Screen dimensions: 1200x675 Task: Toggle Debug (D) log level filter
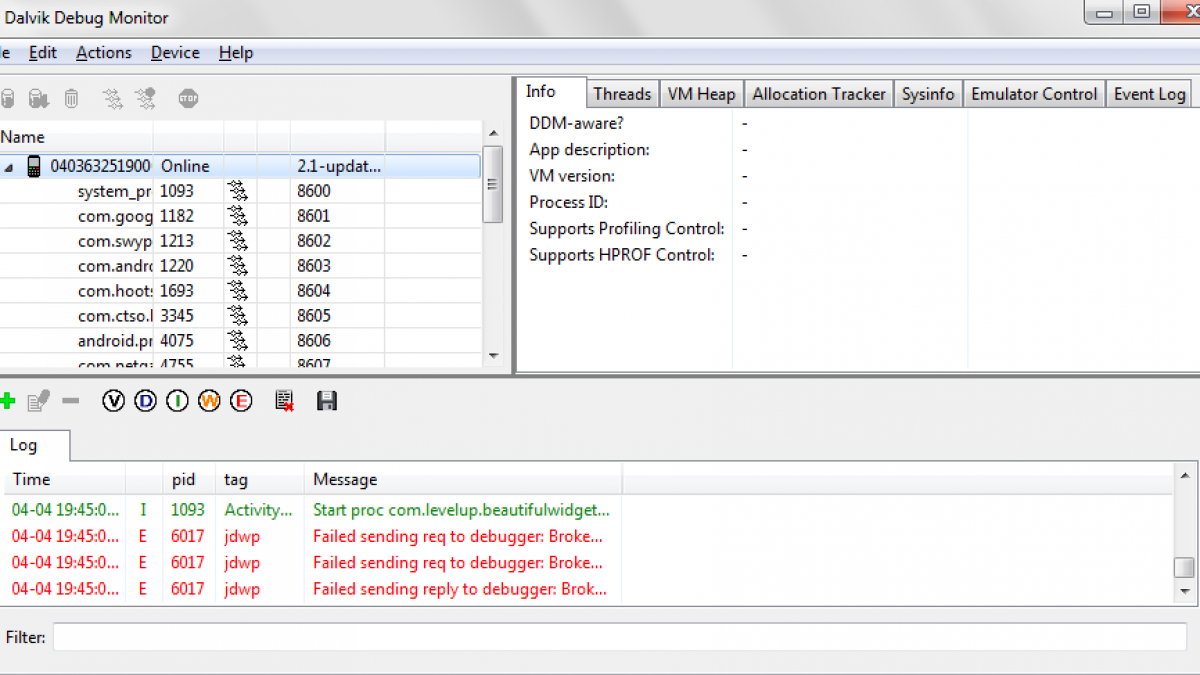coord(146,401)
